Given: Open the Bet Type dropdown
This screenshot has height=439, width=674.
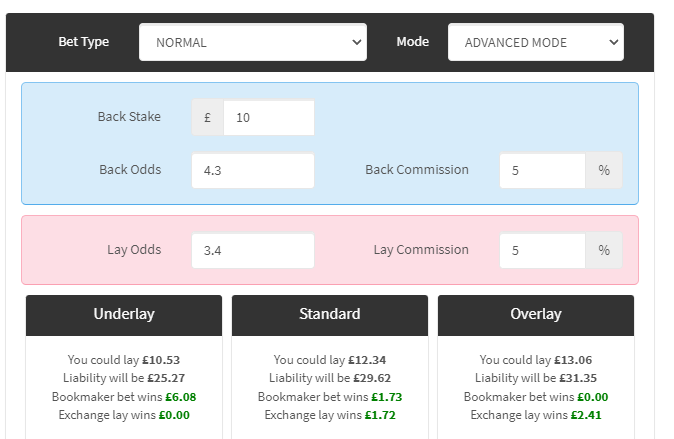Looking at the screenshot, I should pyautogui.click(x=253, y=42).
